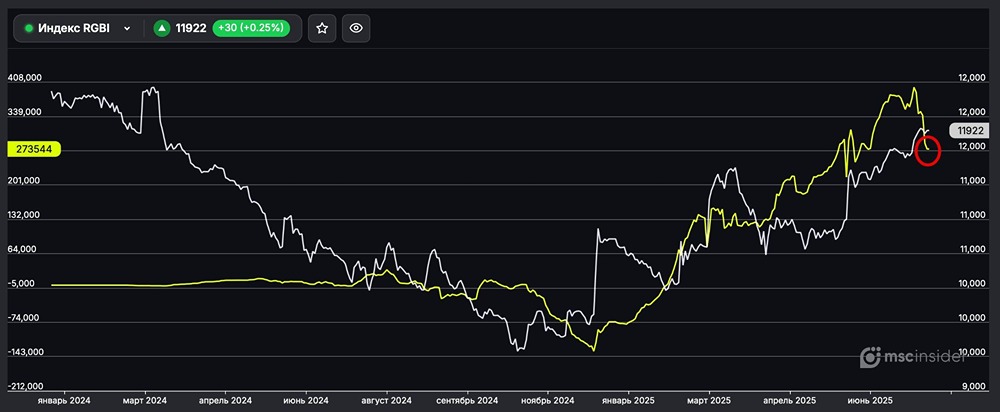Click the январь 2024 date label
This screenshot has width=1000, height=412.
click(66, 399)
